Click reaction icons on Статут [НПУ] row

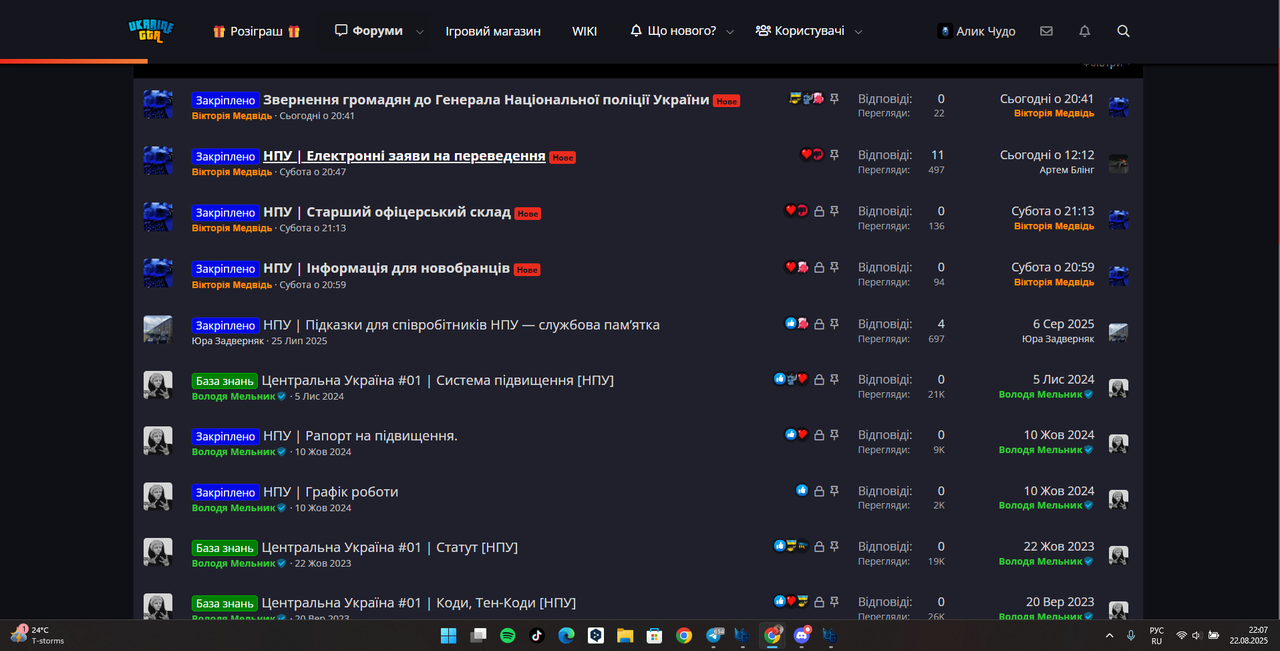pos(791,546)
